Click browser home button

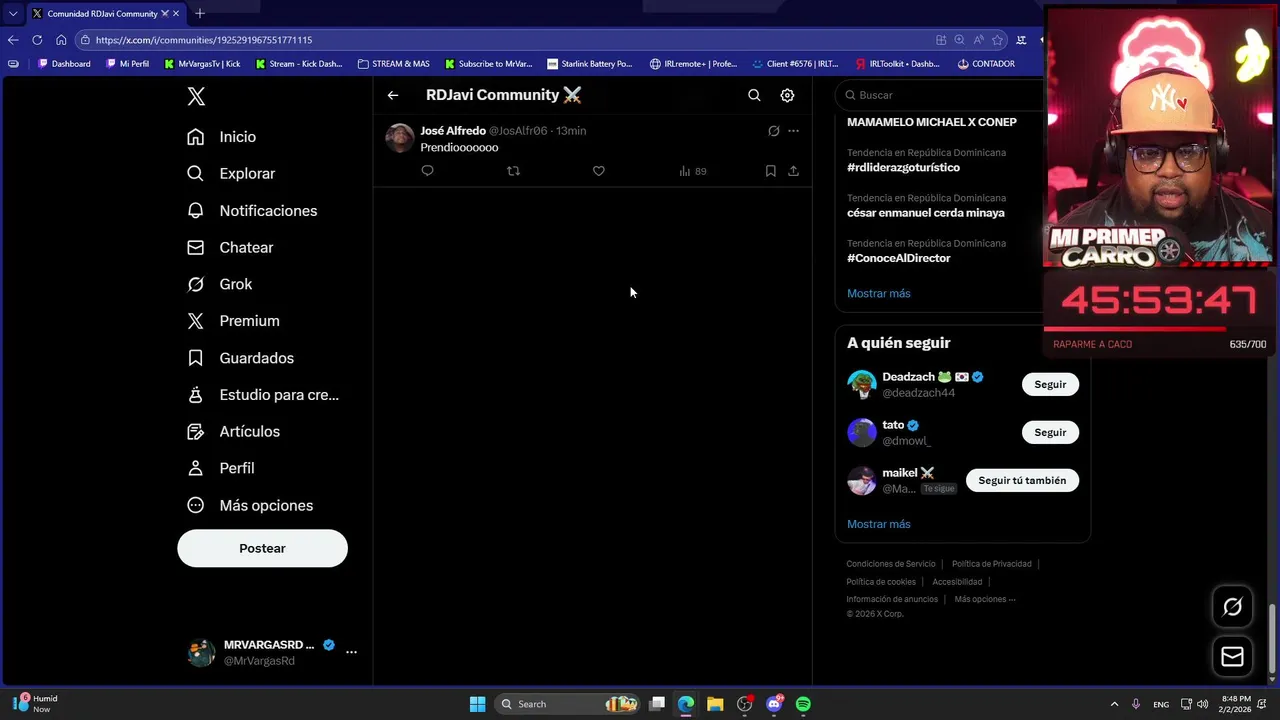[61, 40]
